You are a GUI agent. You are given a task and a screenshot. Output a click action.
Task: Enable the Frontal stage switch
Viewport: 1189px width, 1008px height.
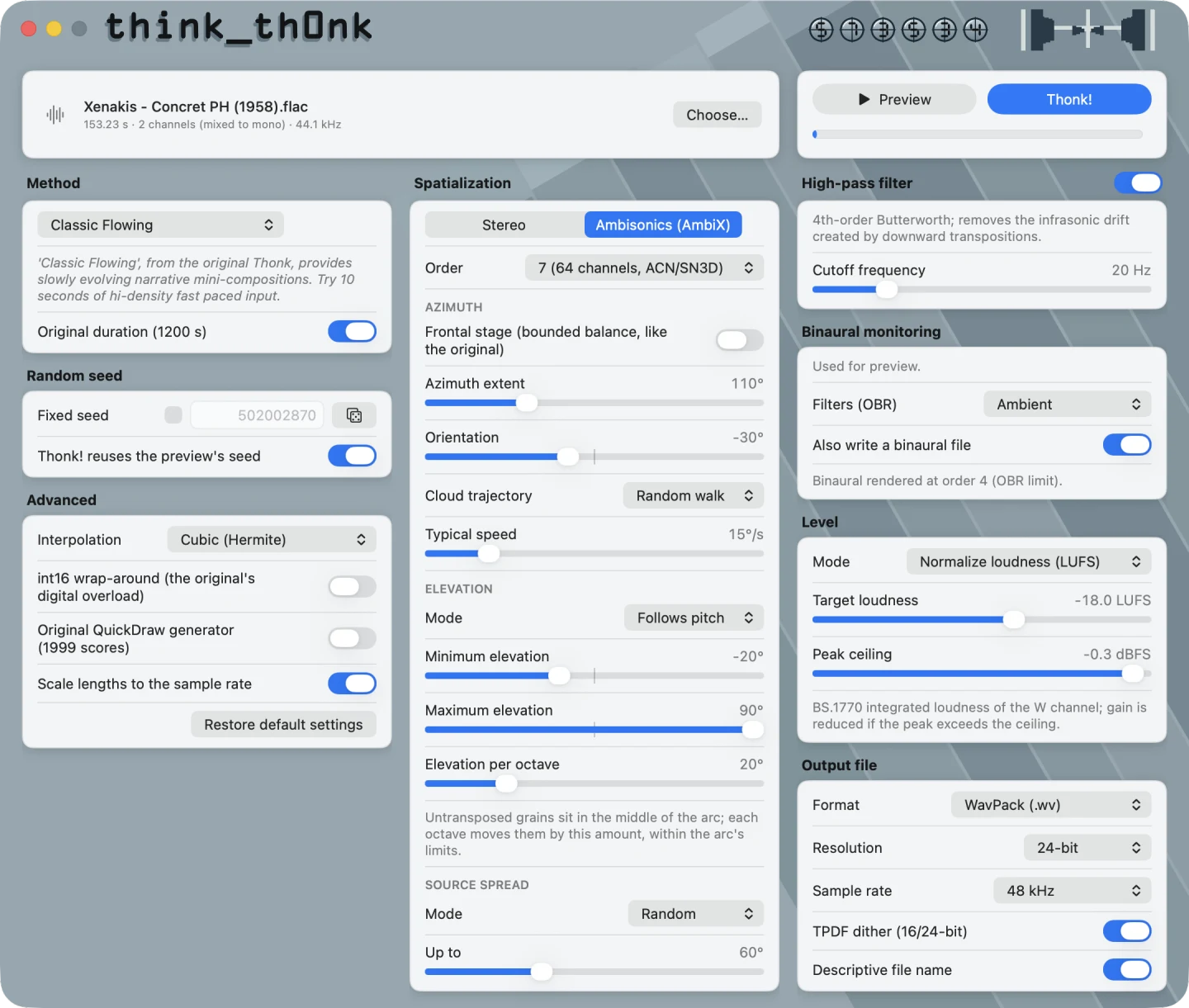(x=740, y=340)
